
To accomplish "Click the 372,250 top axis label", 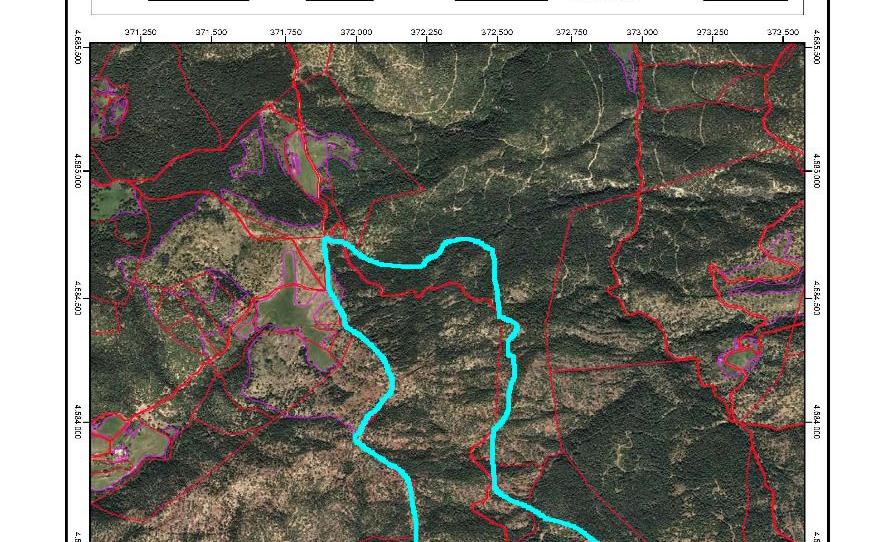I will (427, 32).
